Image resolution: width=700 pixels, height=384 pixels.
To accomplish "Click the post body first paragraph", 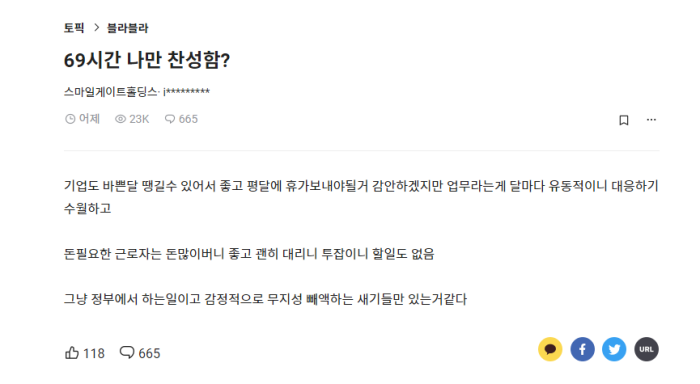I will pos(361,197).
